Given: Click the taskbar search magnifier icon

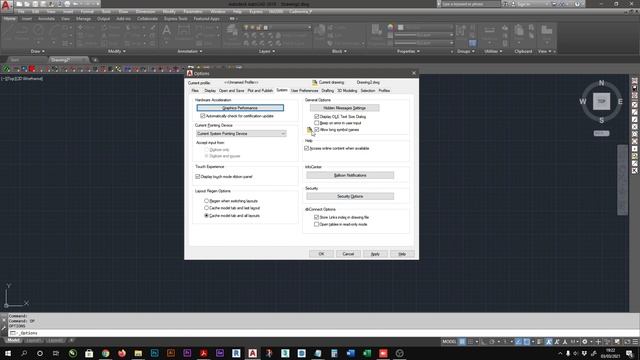Looking at the screenshot, I should coord(24,353).
